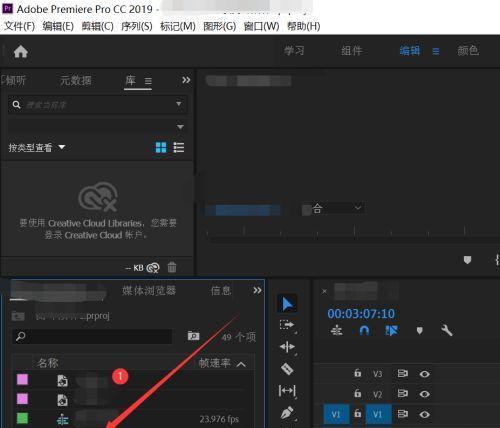Open 帮助(H) menu
The height and width of the screenshot is (428, 500).
click(x=304, y=26)
